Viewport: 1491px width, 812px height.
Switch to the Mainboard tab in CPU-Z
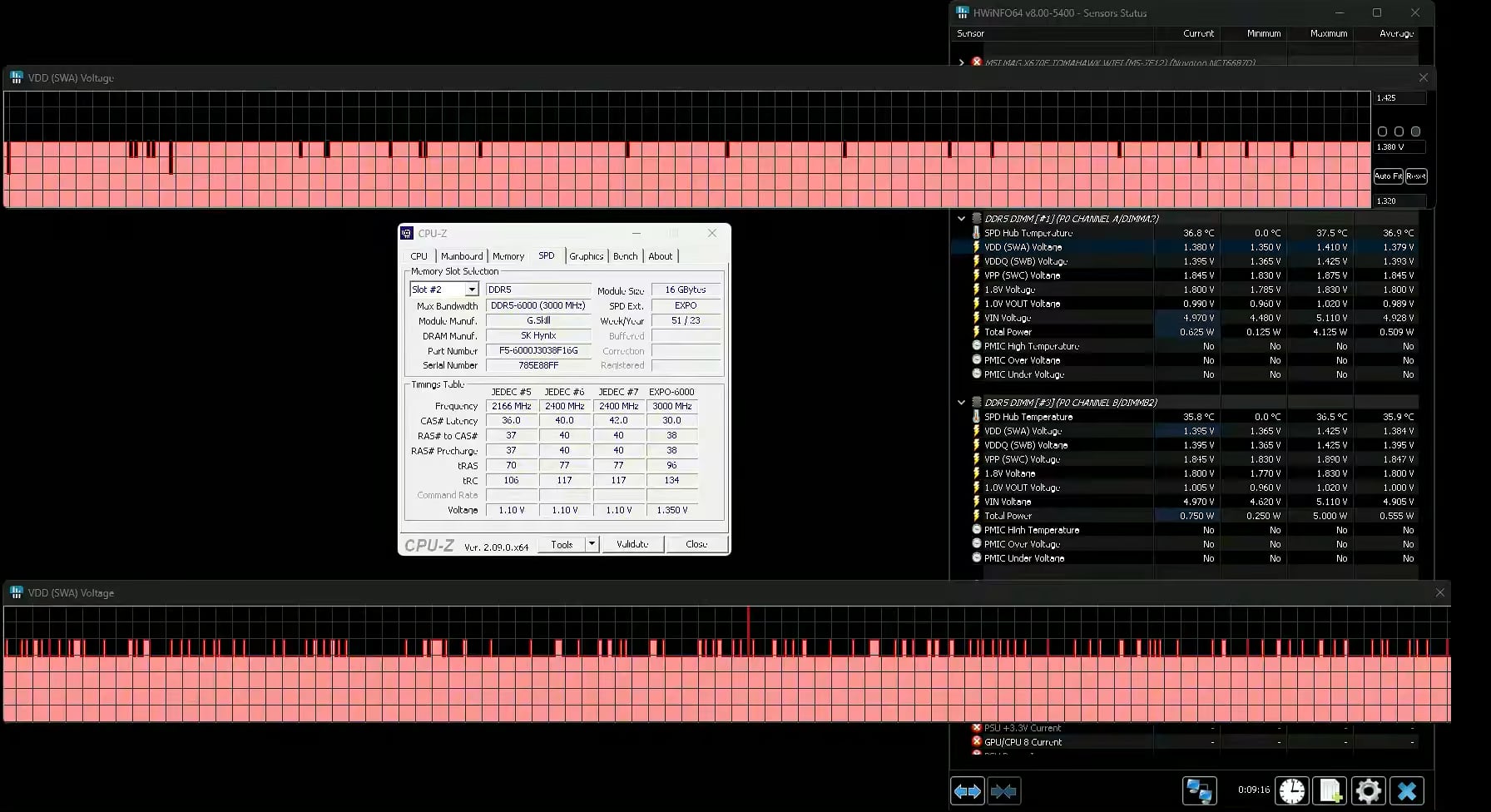[x=462, y=256]
